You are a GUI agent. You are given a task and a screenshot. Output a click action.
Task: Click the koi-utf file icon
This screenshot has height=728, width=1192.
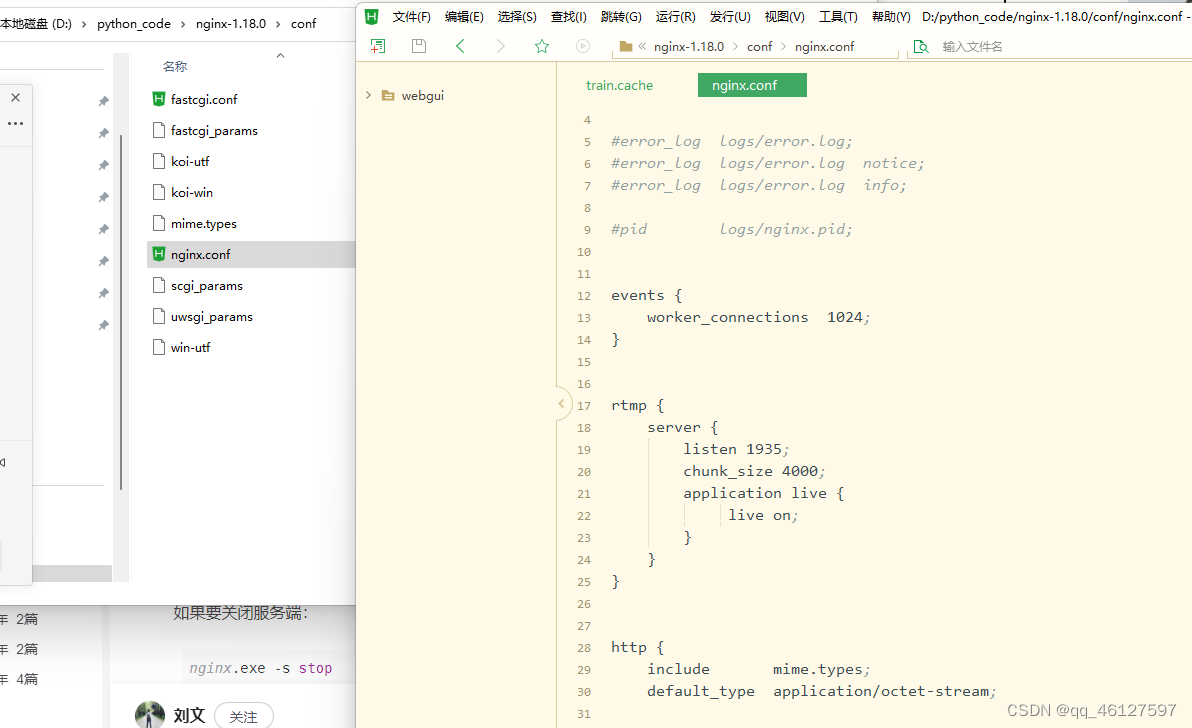pyautogui.click(x=159, y=161)
